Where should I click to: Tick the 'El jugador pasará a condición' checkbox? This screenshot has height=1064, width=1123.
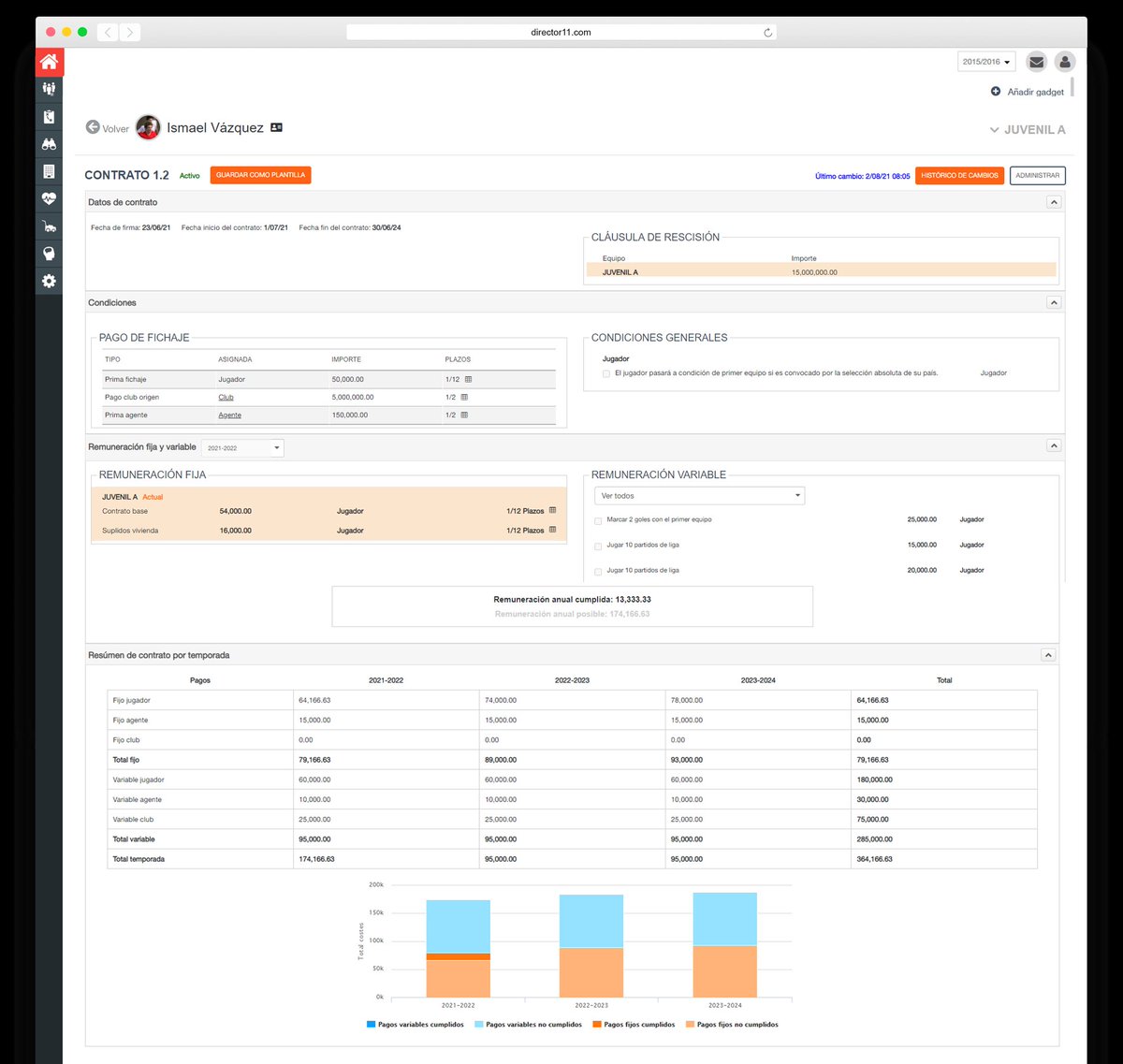(605, 372)
